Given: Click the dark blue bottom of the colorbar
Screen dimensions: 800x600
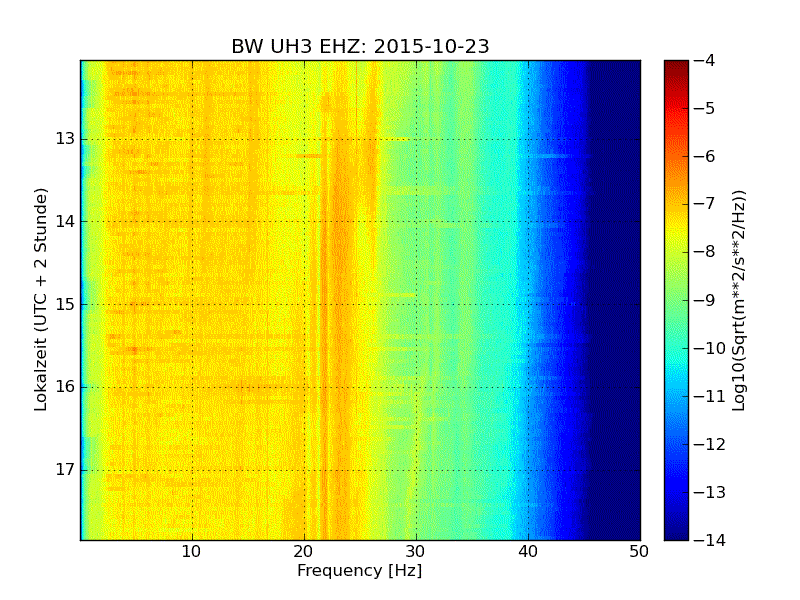Looking at the screenshot, I should point(676,533).
